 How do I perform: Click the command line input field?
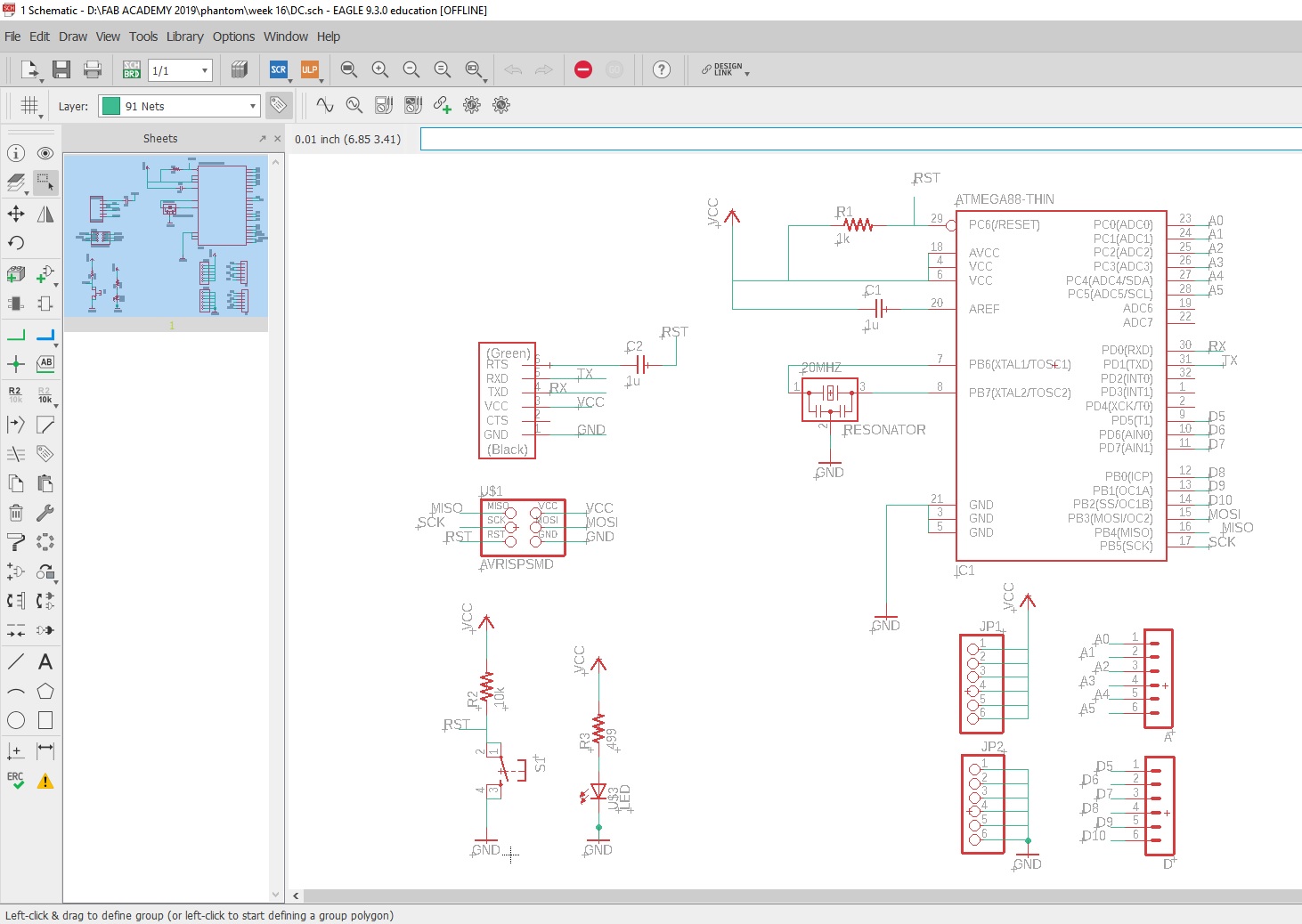click(x=855, y=139)
